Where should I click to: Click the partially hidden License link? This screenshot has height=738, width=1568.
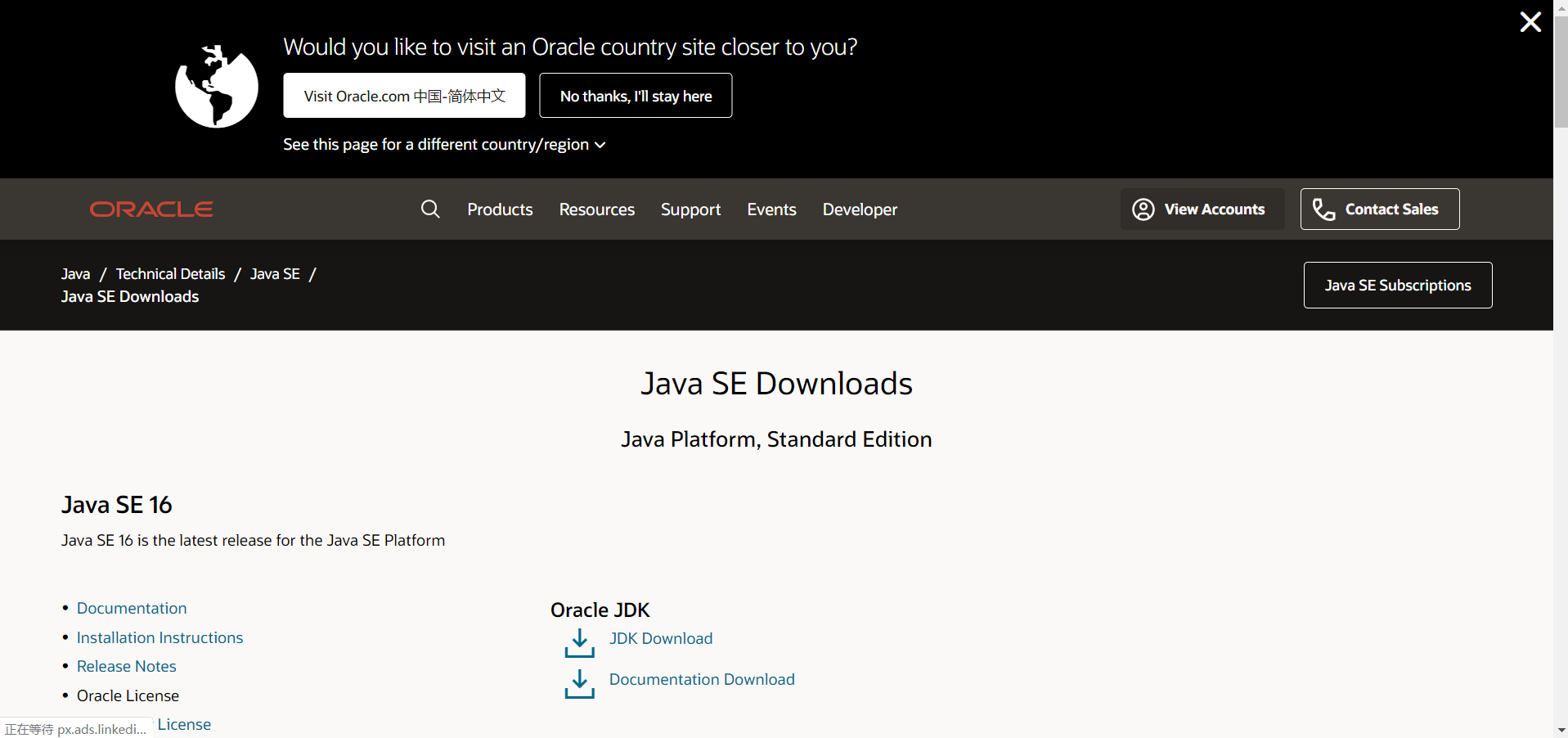tap(184, 724)
